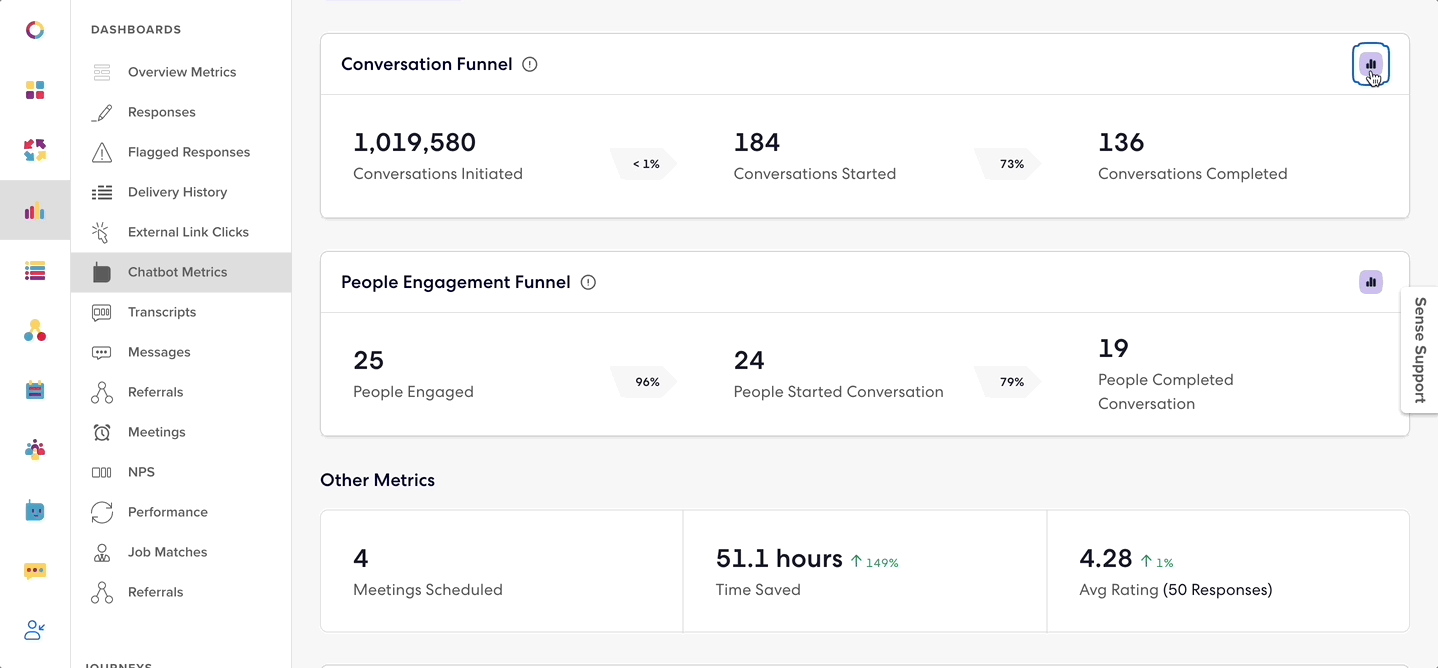Switch to the Overview Metrics dashboard
The height and width of the screenshot is (668, 1438).
pyautogui.click(x=181, y=71)
